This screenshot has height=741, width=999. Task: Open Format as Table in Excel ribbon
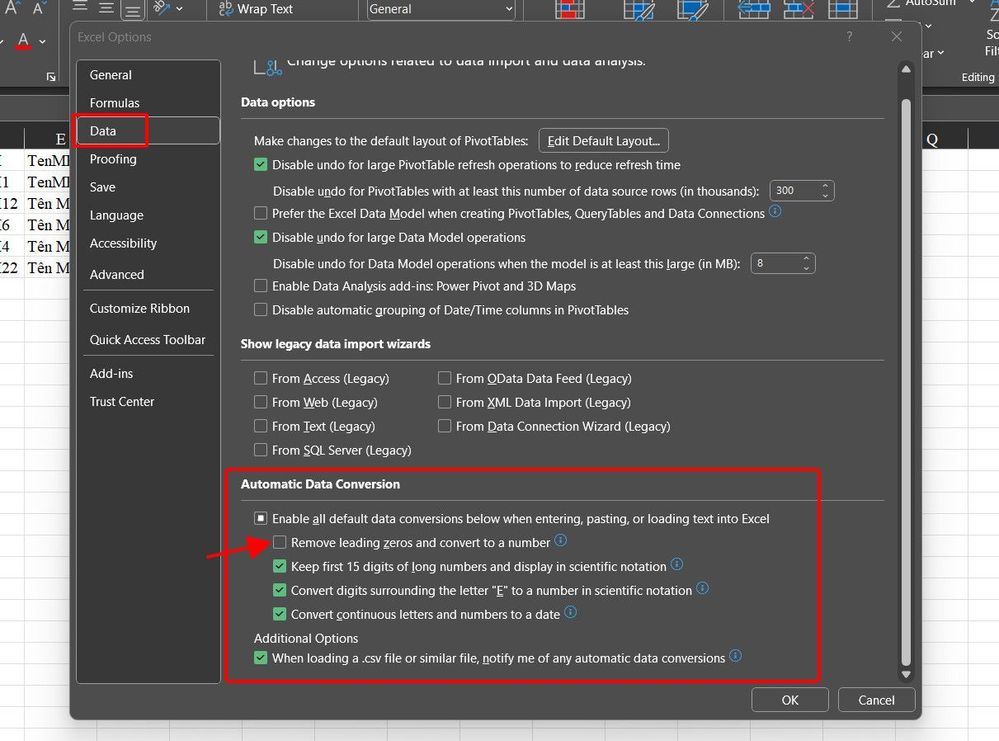[639, 8]
